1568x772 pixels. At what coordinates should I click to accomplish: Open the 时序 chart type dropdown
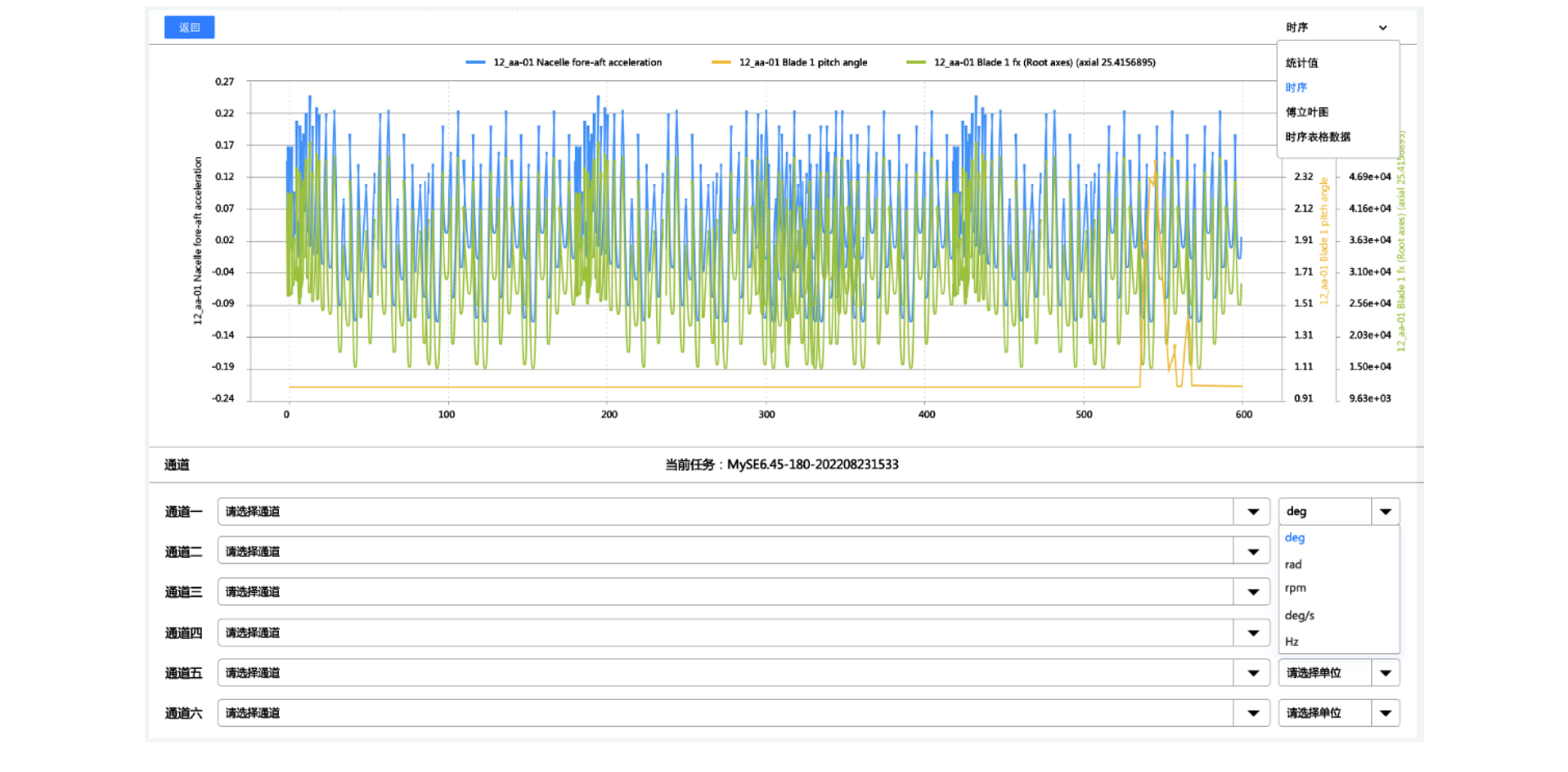coord(1337,28)
